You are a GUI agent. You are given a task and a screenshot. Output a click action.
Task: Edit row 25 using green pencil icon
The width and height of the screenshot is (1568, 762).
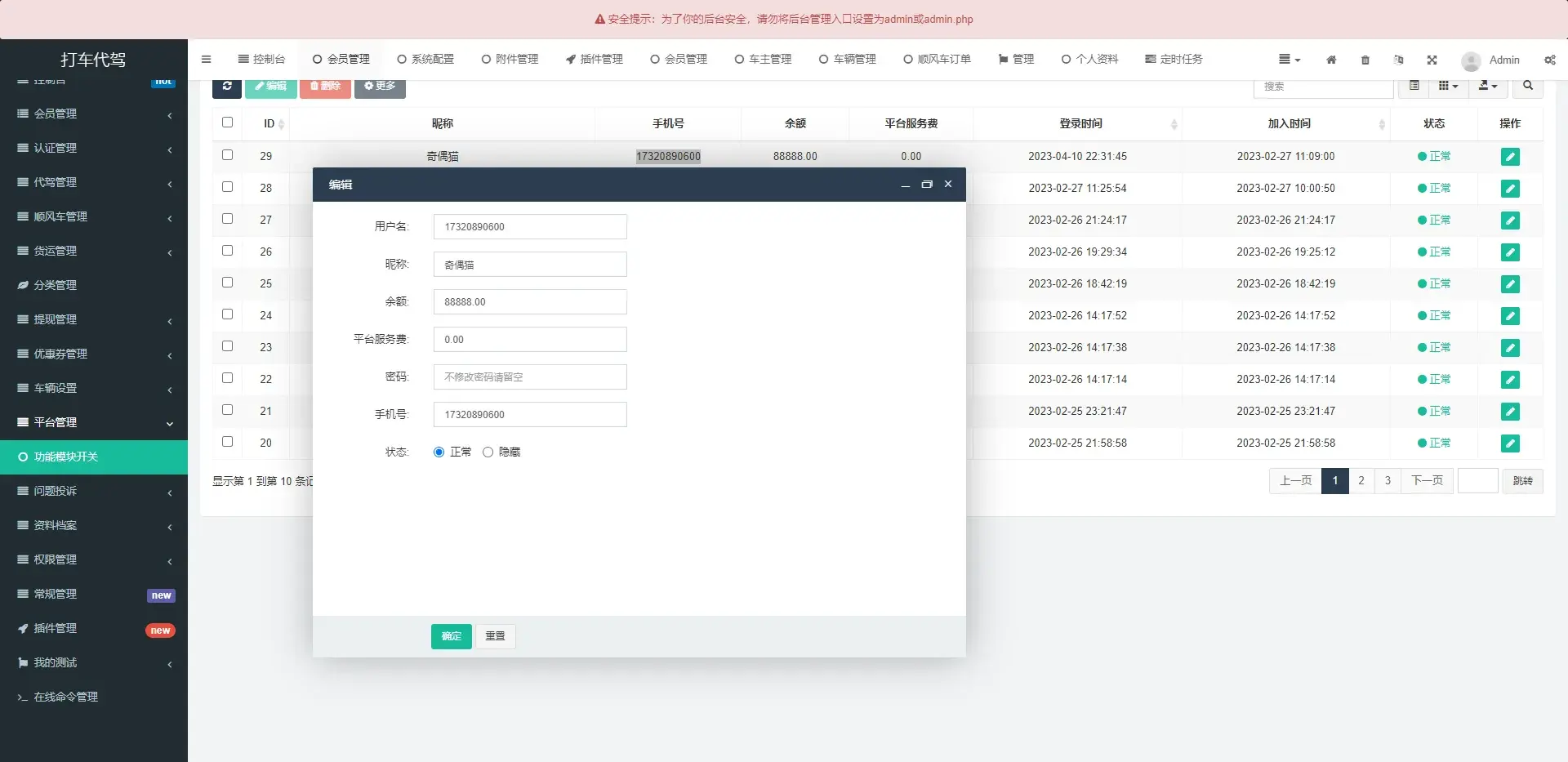1510,284
